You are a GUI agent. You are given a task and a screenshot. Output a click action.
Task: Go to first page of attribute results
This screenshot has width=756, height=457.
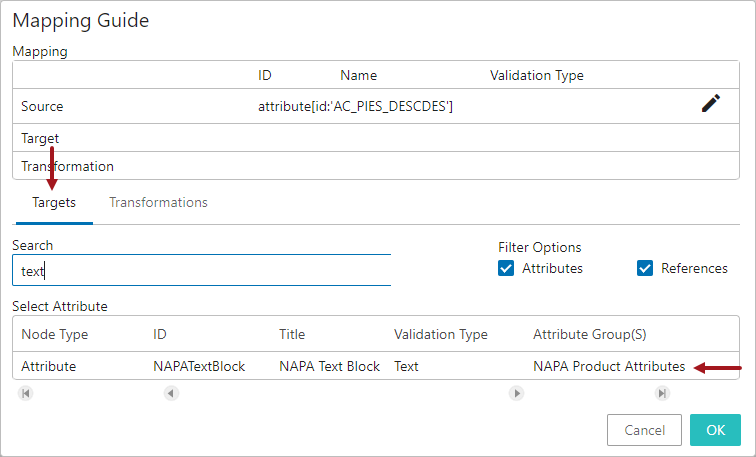click(x=26, y=393)
